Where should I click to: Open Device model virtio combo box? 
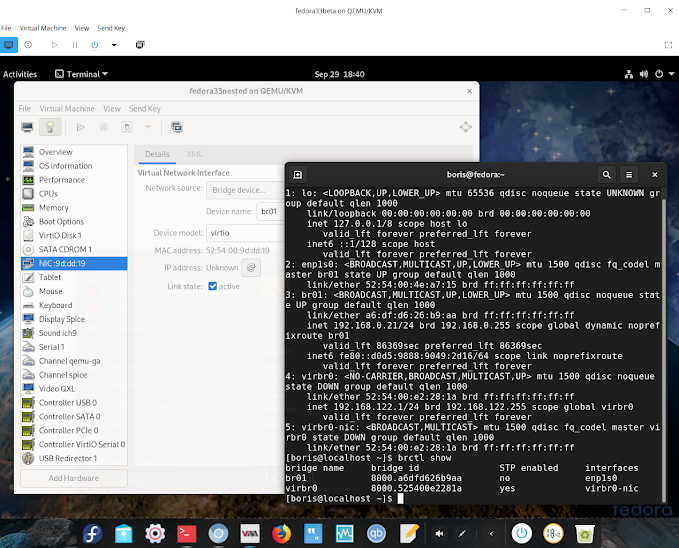coord(246,233)
